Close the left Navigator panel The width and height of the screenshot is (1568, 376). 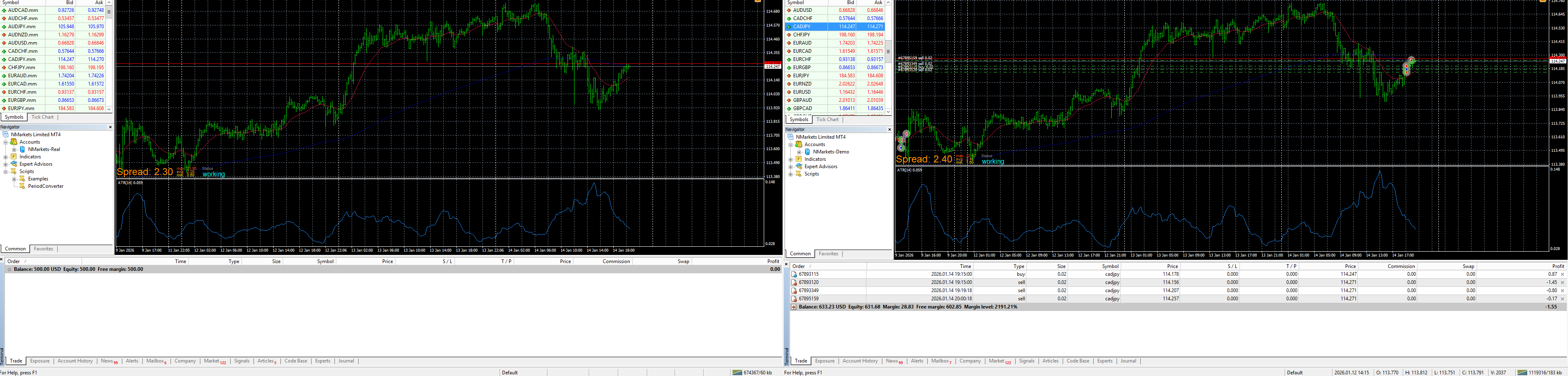click(110, 127)
